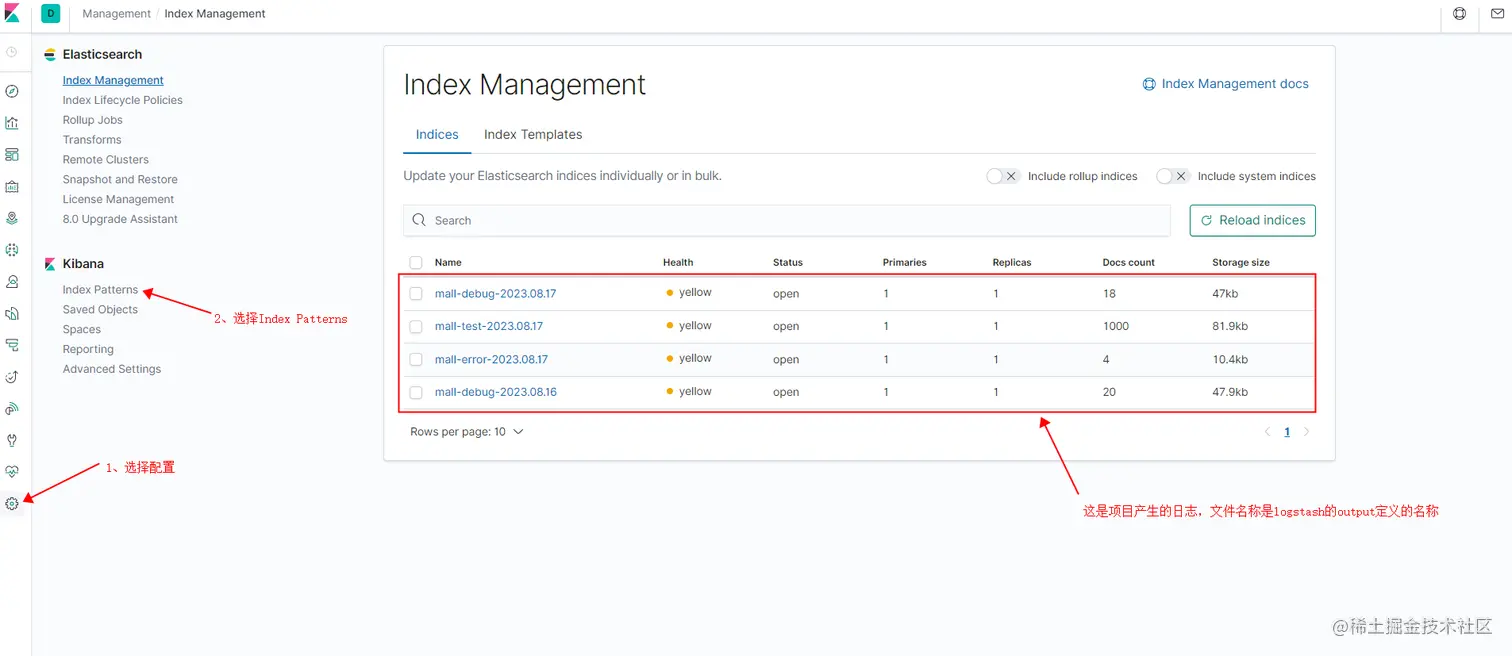This screenshot has height=656, width=1512.
Task: Open Discover compass icon in sidebar
Action: click(12, 91)
